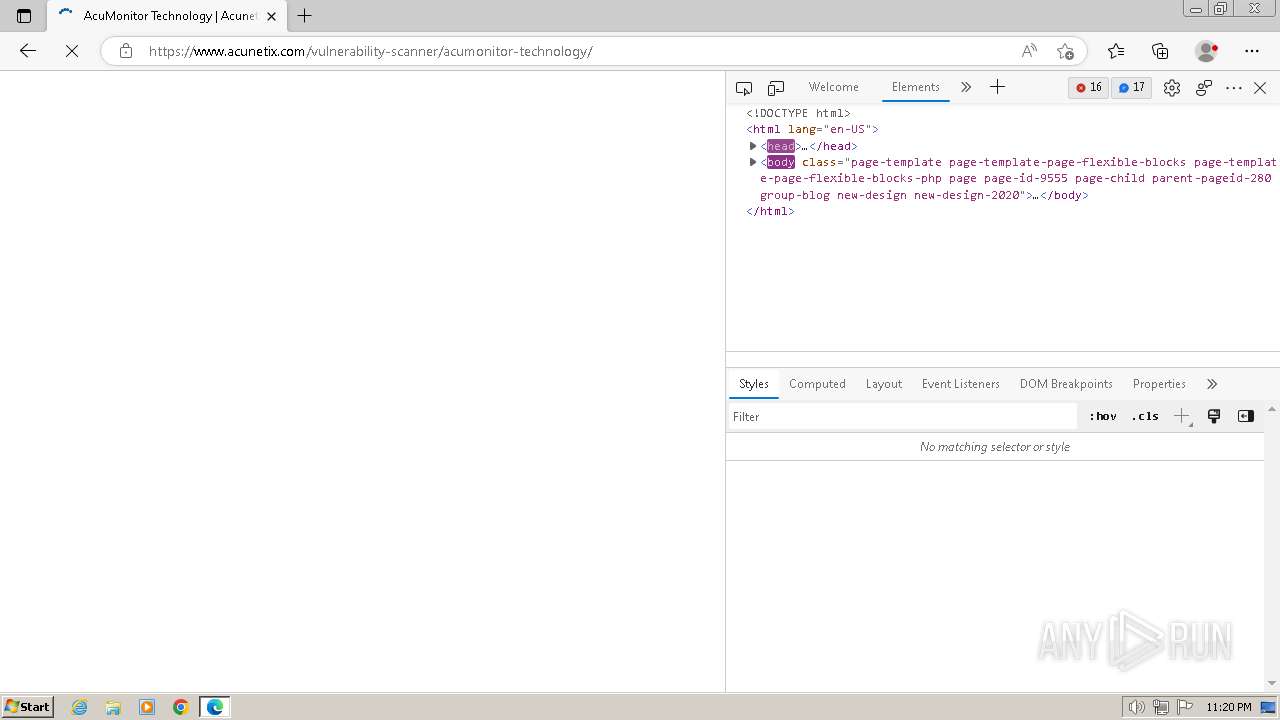Toggle the .cls element classes panel
1280x720 pixels.
[1145, 417]
